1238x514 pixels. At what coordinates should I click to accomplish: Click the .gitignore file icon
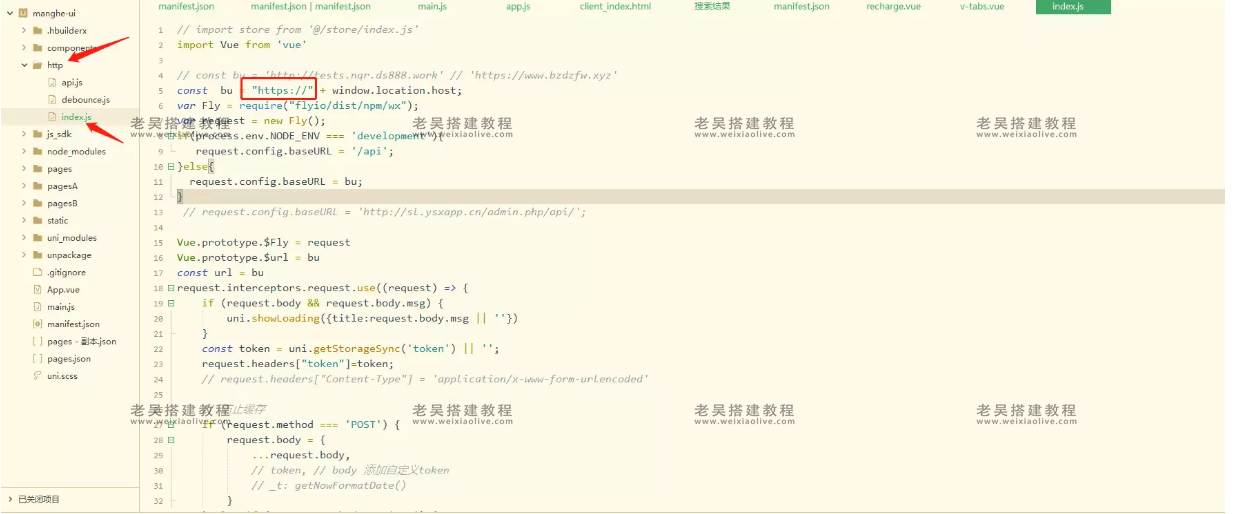[x=38, y=272]
